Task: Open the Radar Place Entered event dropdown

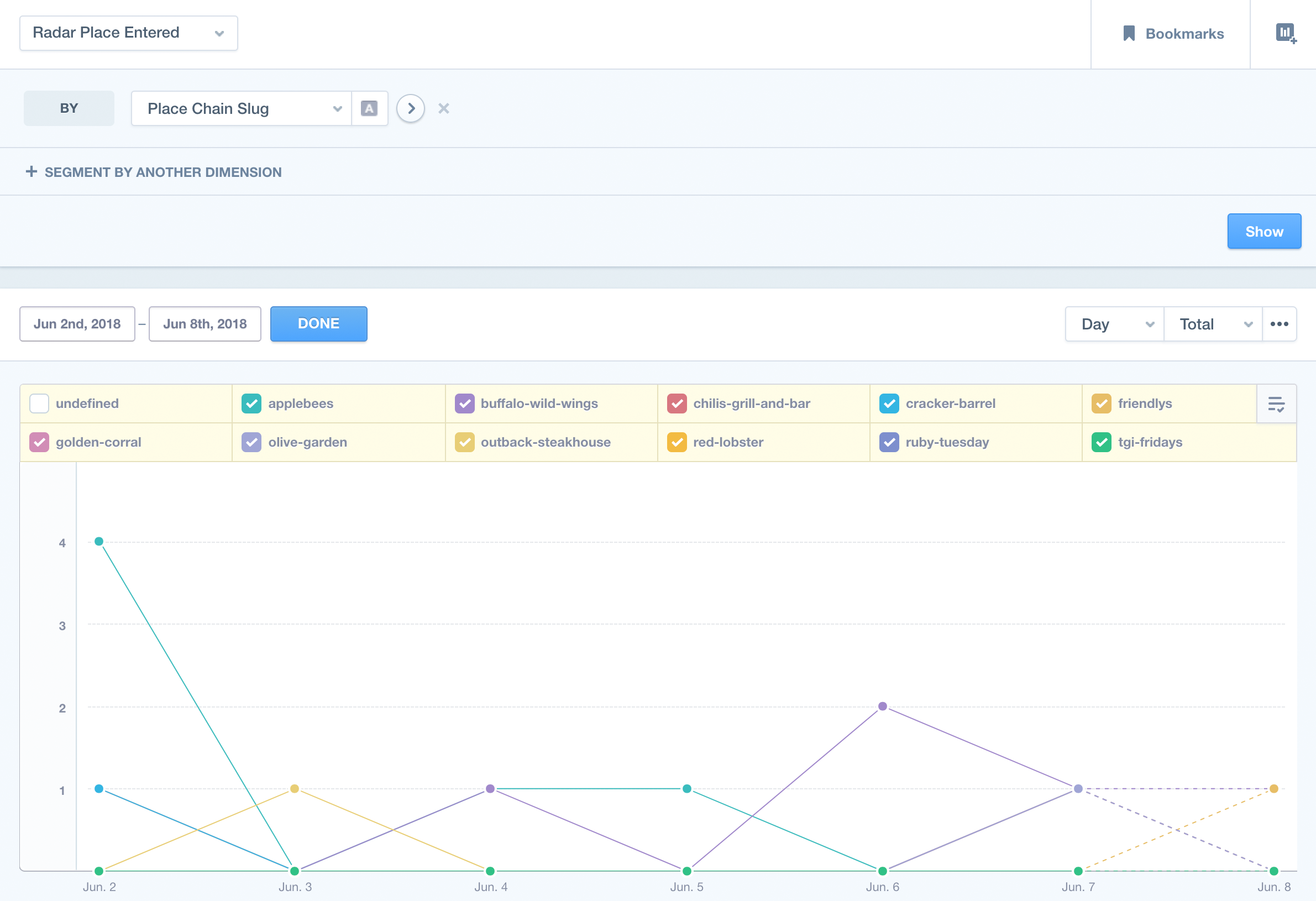Action: click(x=129, y=33)
